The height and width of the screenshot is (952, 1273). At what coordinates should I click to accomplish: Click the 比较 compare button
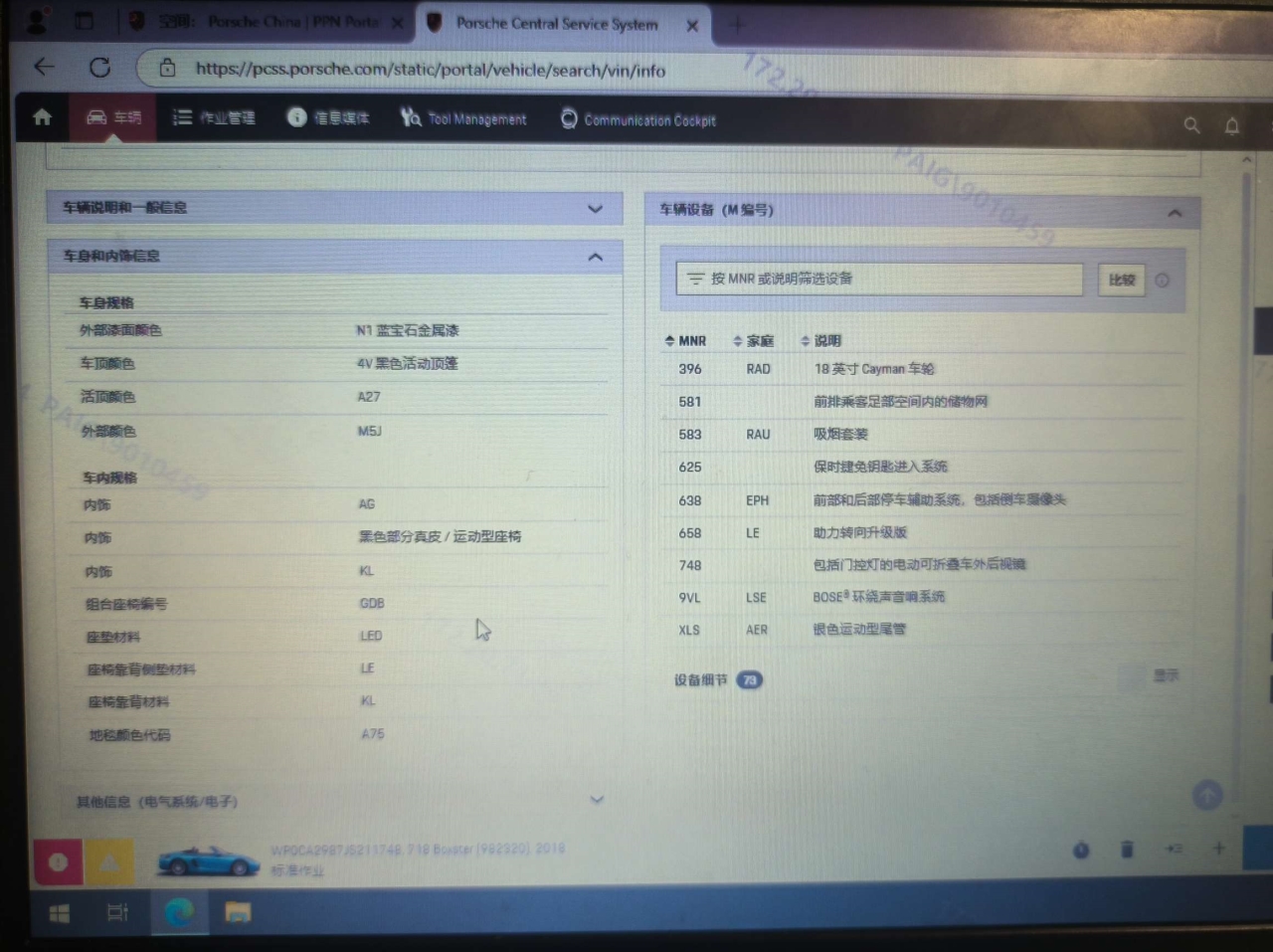[1121, 281]
